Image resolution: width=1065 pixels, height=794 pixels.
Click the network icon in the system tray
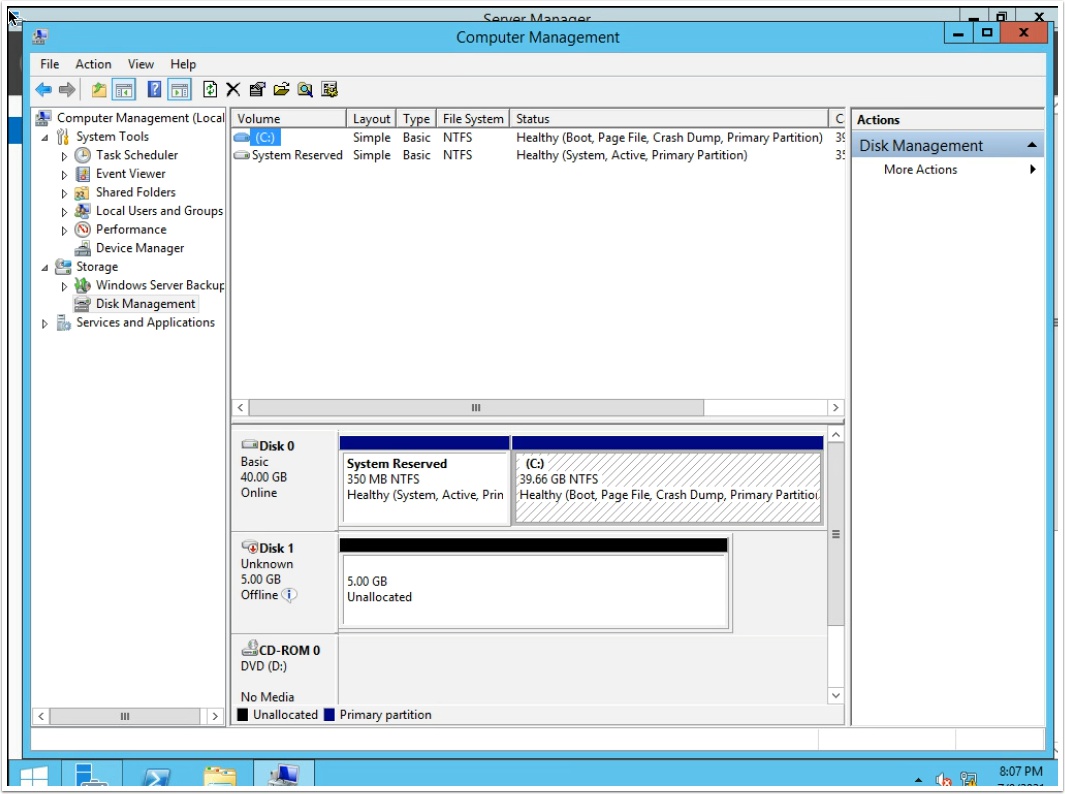coord(969,779)
